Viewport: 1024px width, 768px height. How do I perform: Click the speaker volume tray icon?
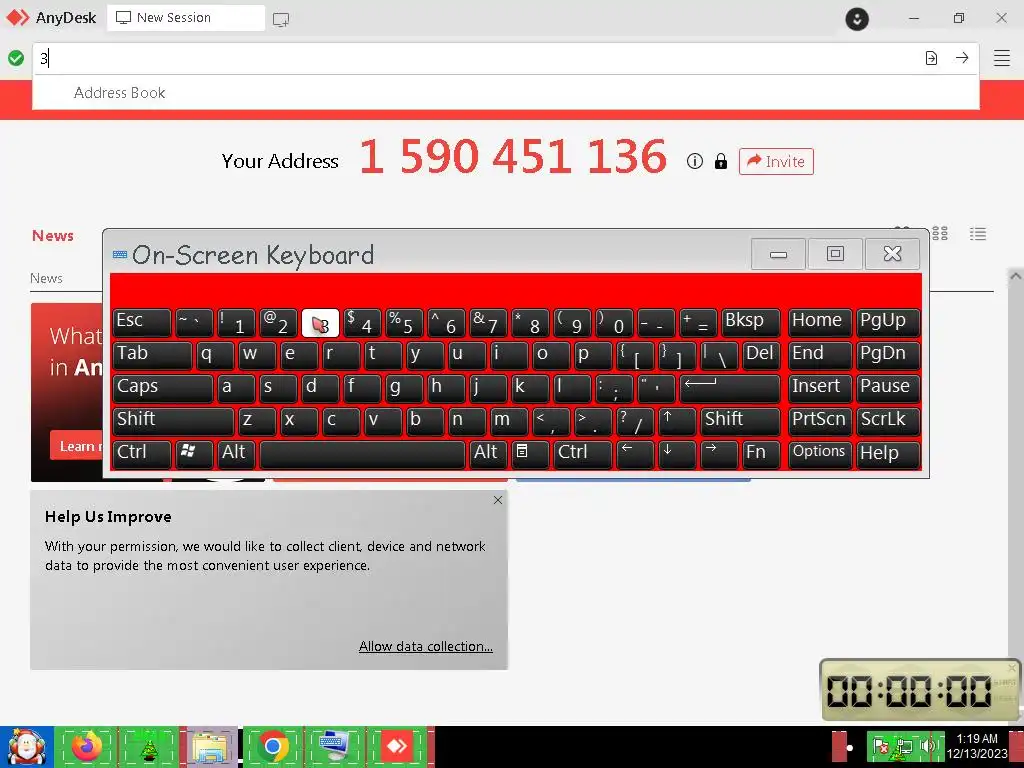[x=927, y=746]
